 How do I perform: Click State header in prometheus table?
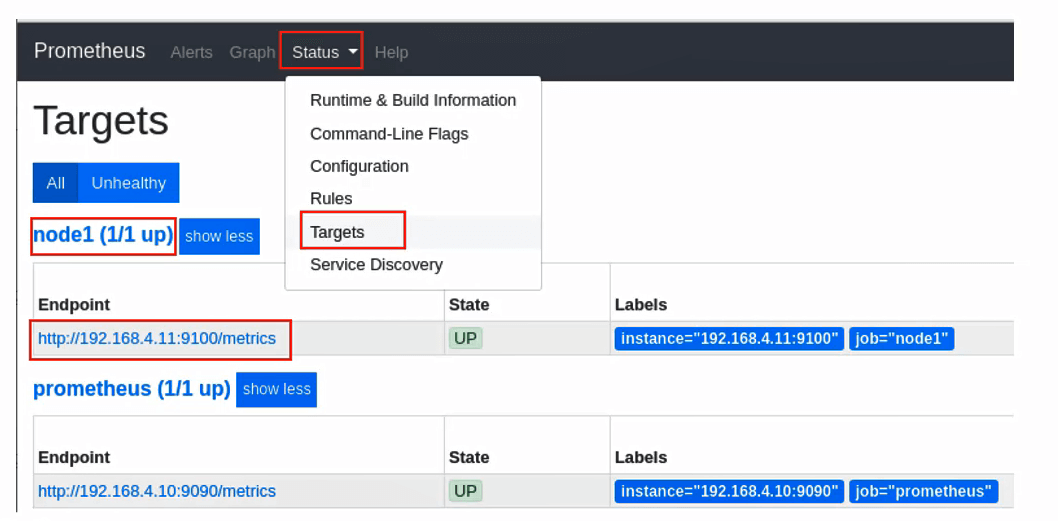pos(469,458)
